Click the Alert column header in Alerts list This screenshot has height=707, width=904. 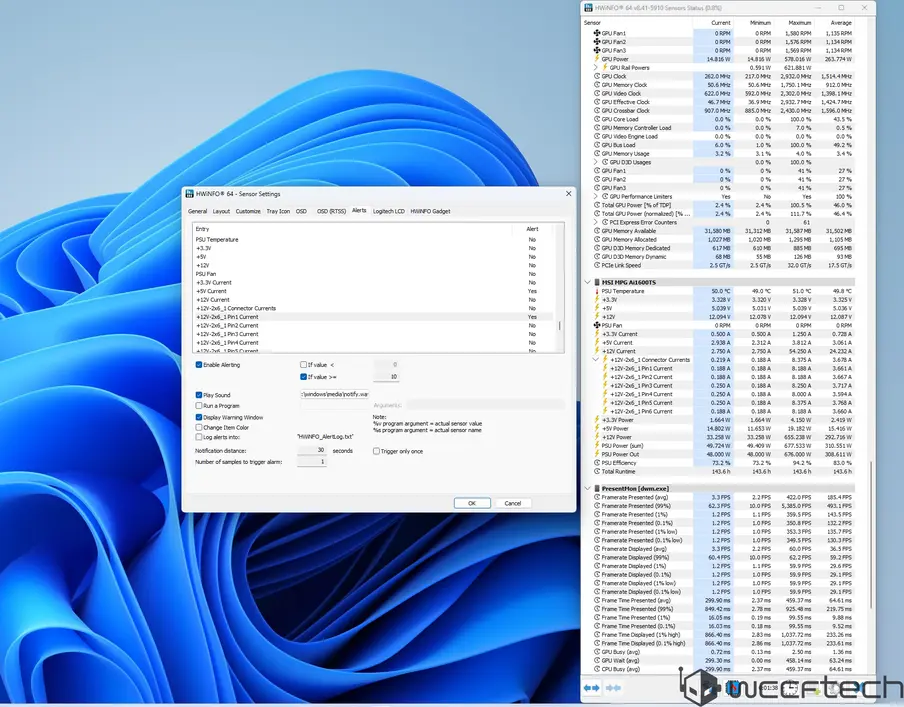click(532, 229)
